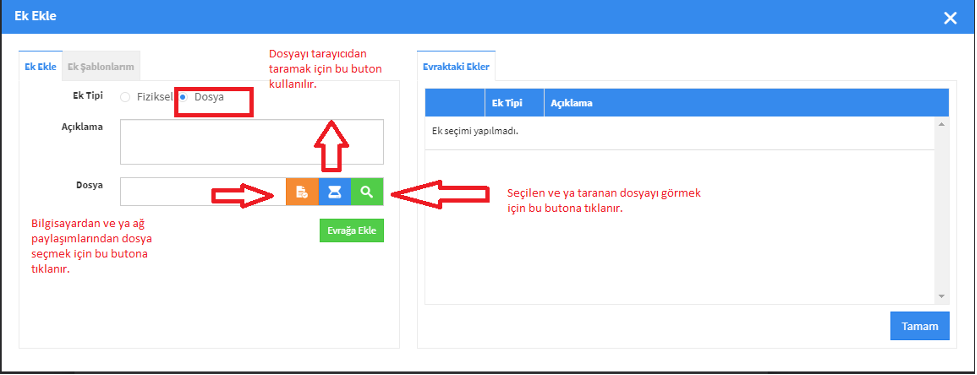Focus the Açıklama text area
Viewport: 977px width, 375px height.
[x=252, y=142]
